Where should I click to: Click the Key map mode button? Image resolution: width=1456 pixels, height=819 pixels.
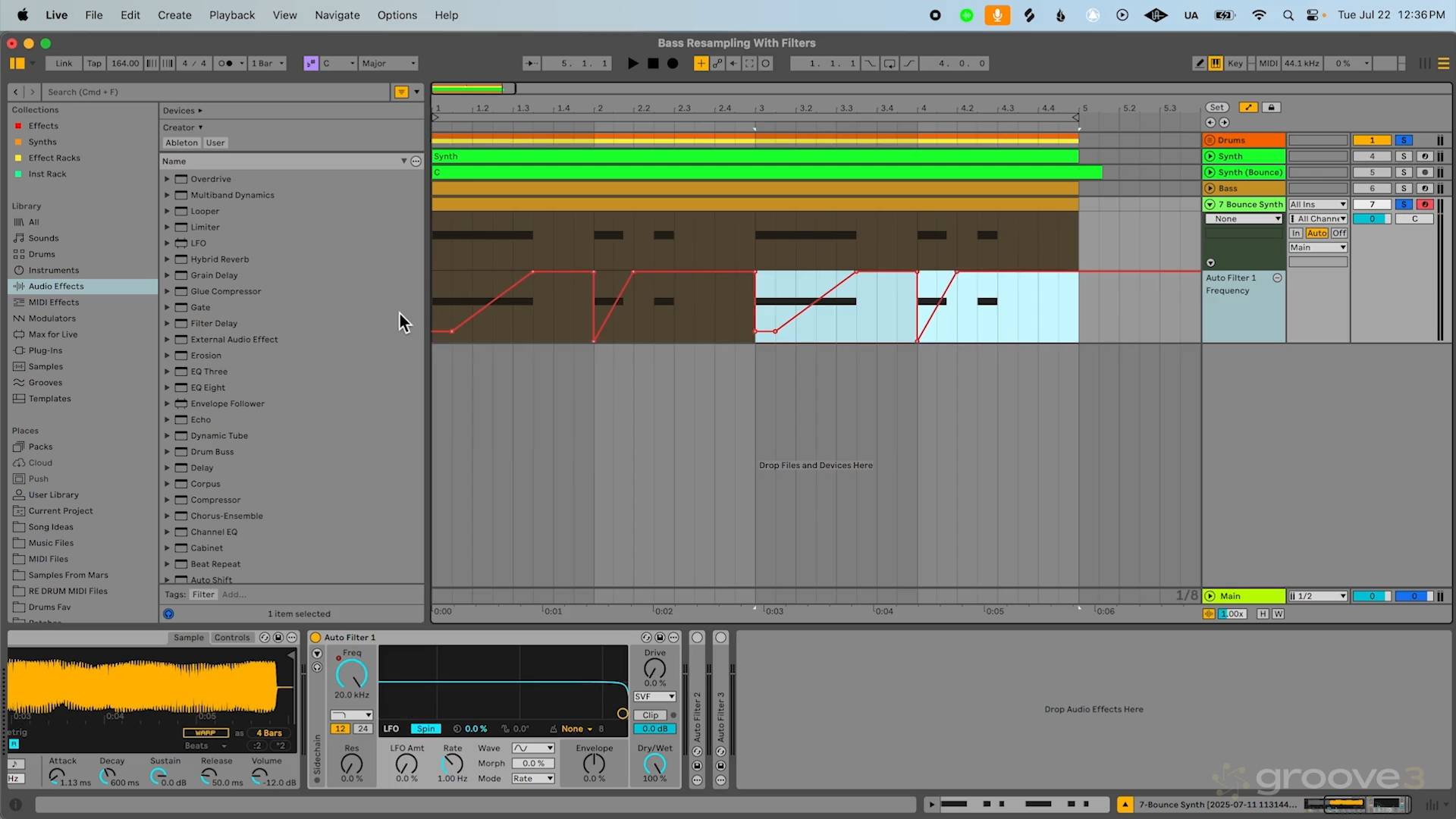tap(1235, 64)
